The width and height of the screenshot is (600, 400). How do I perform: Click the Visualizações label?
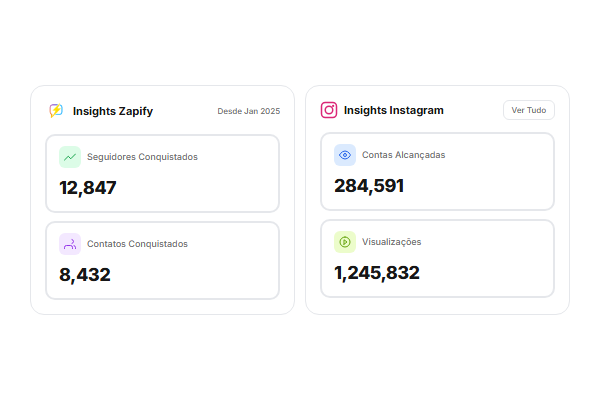click(392, 242)
